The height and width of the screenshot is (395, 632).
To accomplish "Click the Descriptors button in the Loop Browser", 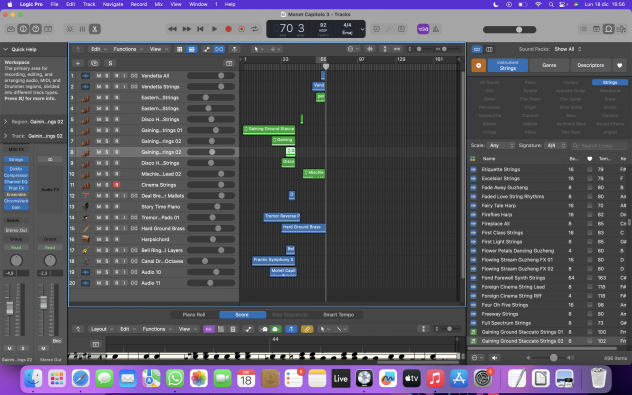I will click(590, 65).
